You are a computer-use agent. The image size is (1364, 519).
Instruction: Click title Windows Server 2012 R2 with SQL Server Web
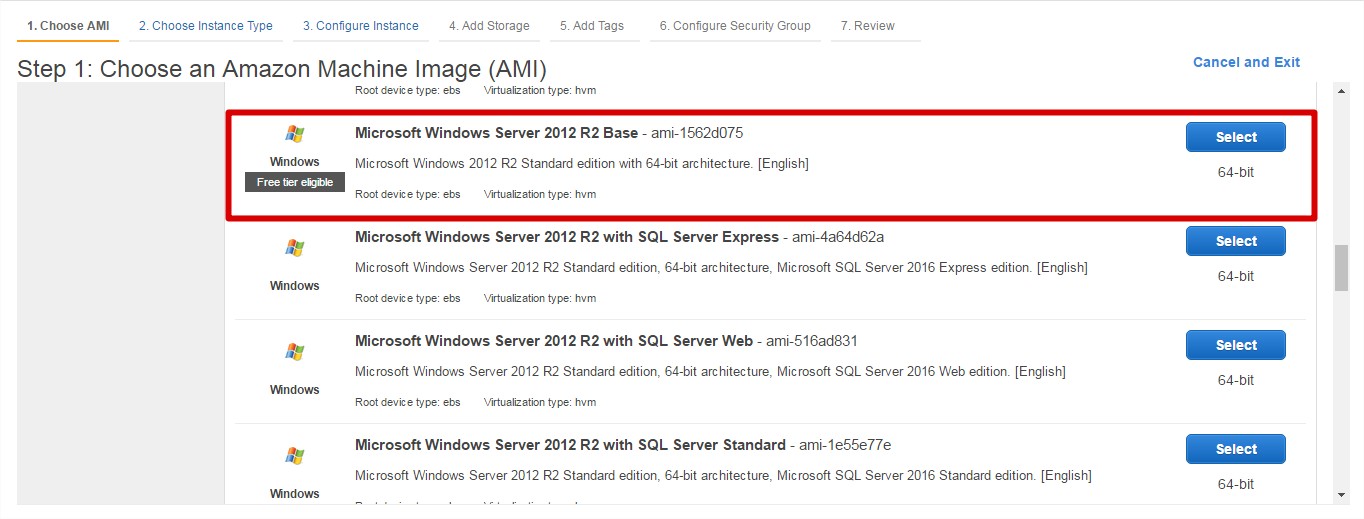[x=554, y=341]
